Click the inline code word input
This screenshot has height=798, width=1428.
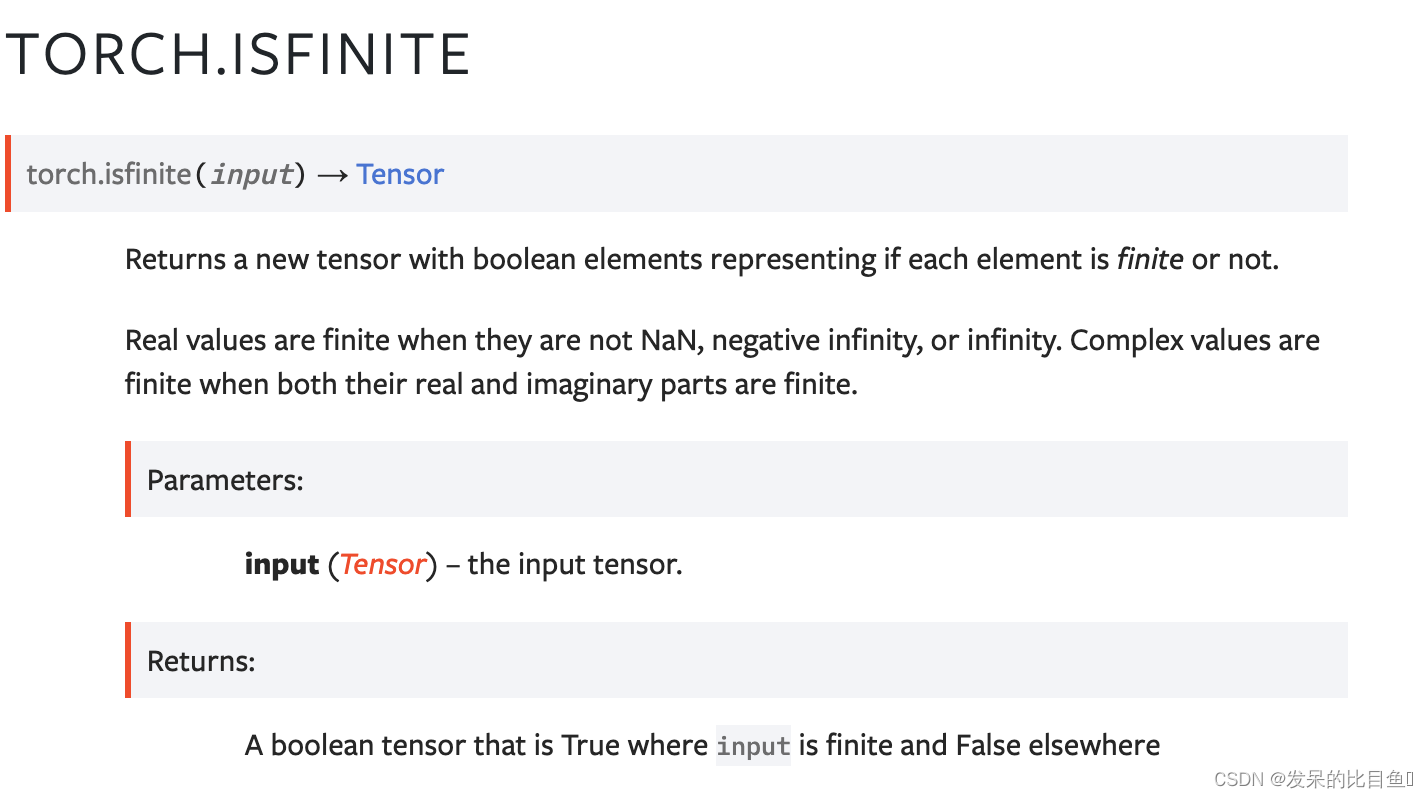[754, 746]
